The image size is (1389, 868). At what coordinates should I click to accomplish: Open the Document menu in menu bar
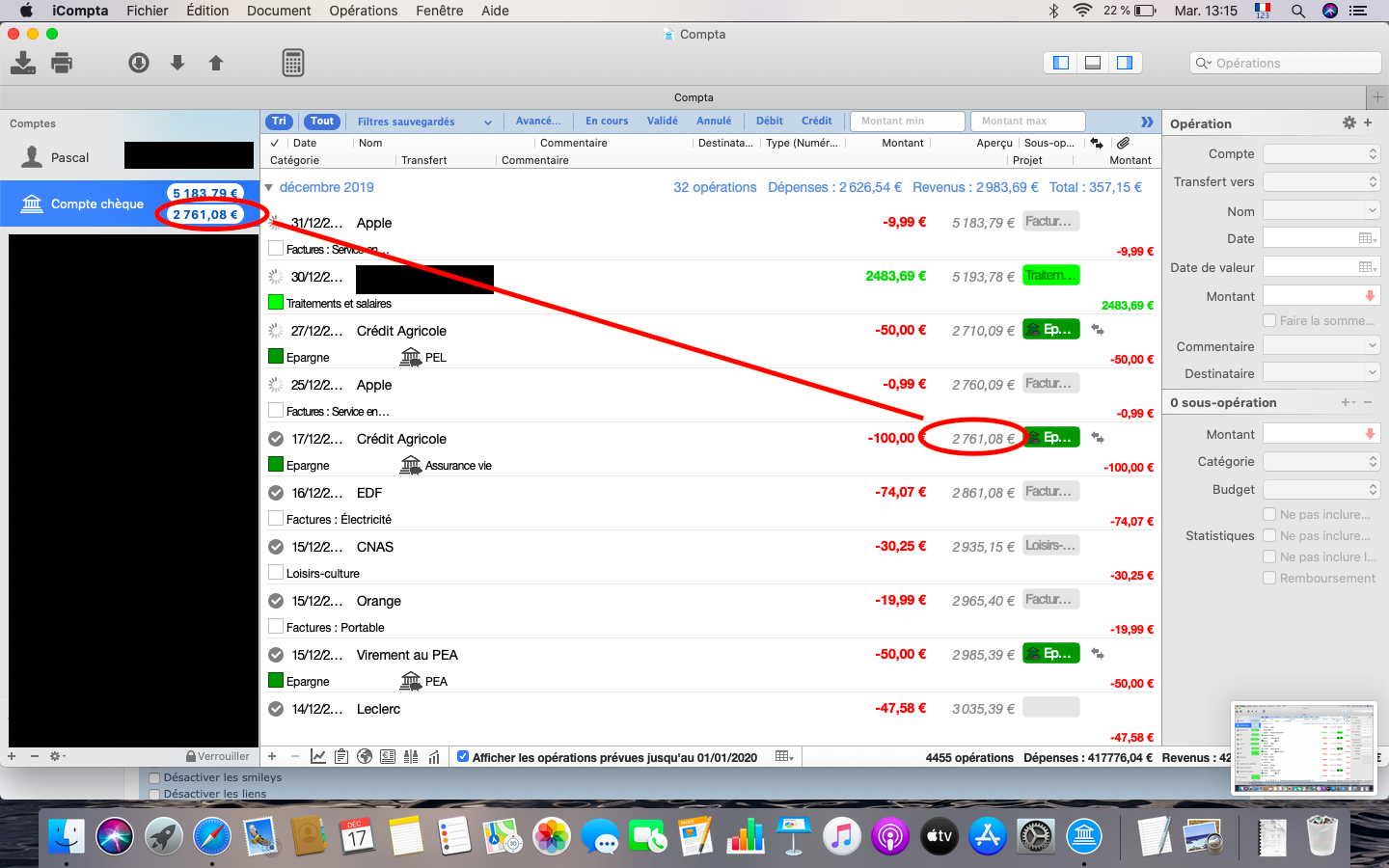coord(278,11)
